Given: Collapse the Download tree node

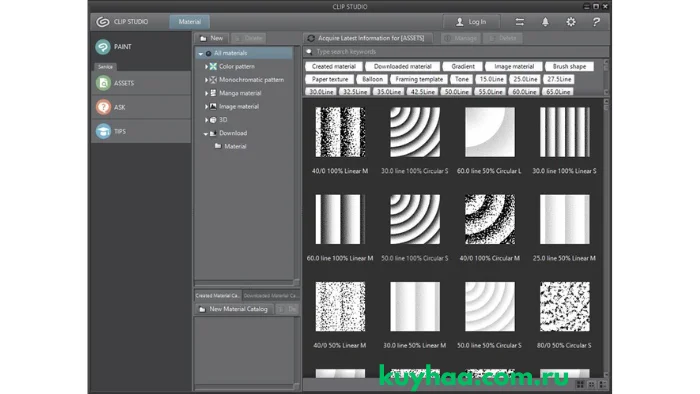Looking at the screenshot, I should pos(206,133).
